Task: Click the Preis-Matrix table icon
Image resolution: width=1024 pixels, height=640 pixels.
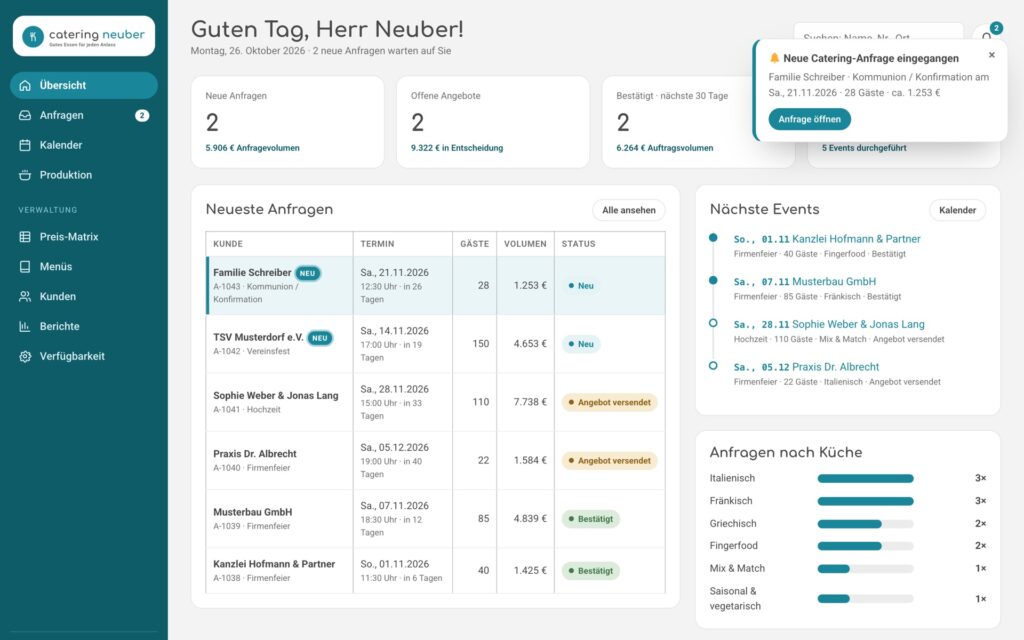Action: (x=25, y=237)
